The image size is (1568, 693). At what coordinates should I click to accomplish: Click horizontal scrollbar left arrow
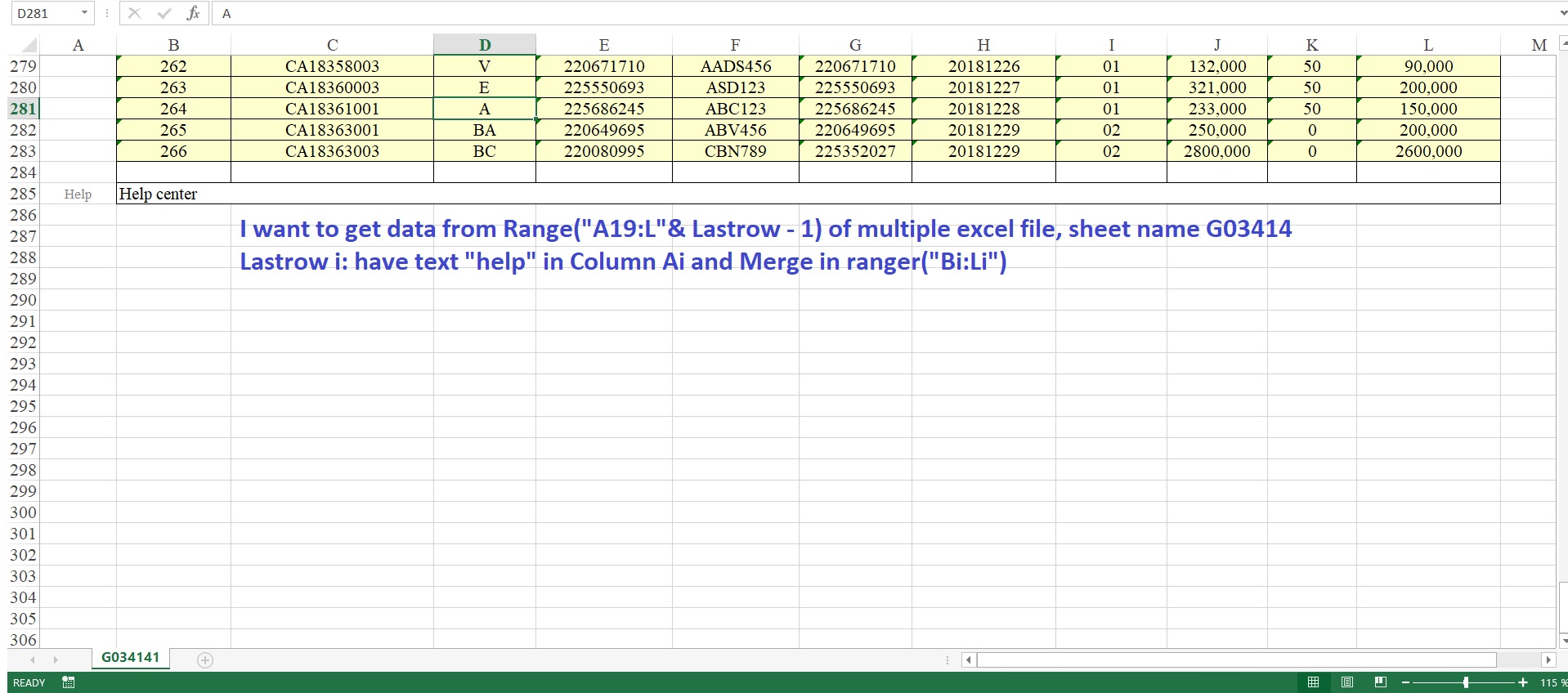click(968, 659)
